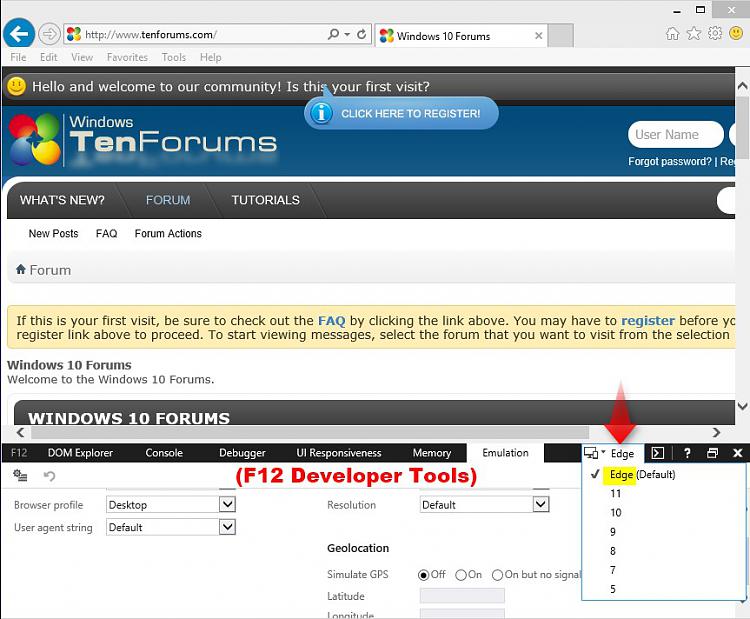Click the FAQ link in subnav
750x619 pixels.
point(106,233)
